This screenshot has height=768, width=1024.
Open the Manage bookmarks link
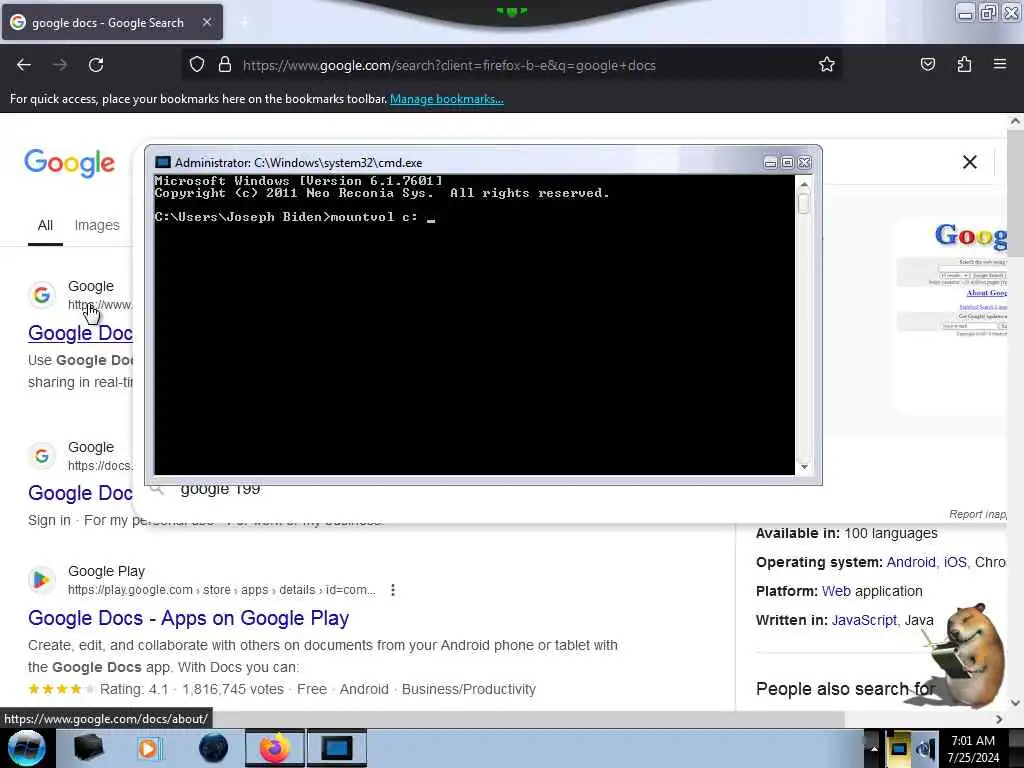(447, 99)
